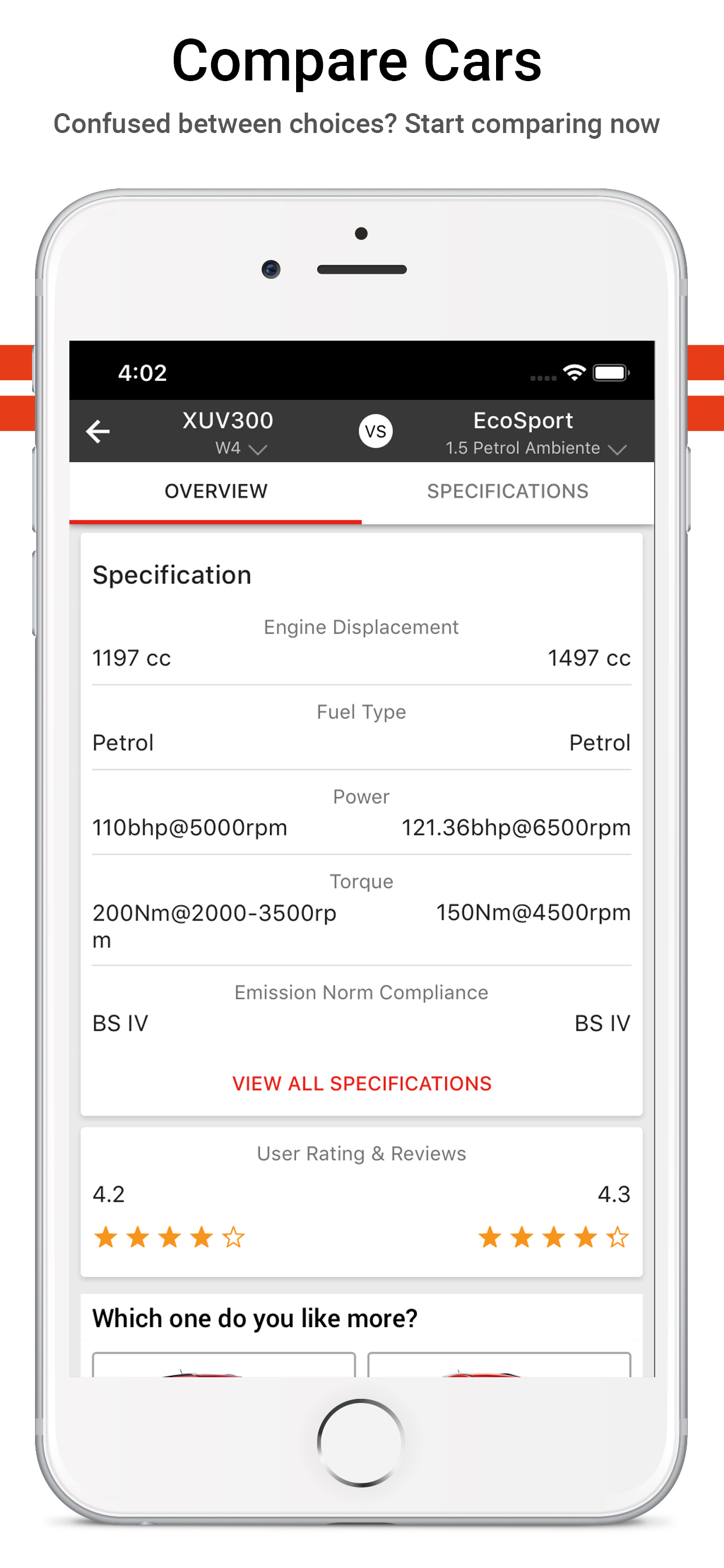
Task: Switch to the OVERVIEW tab
Action: pyautogui.click(x=215, y=492)
